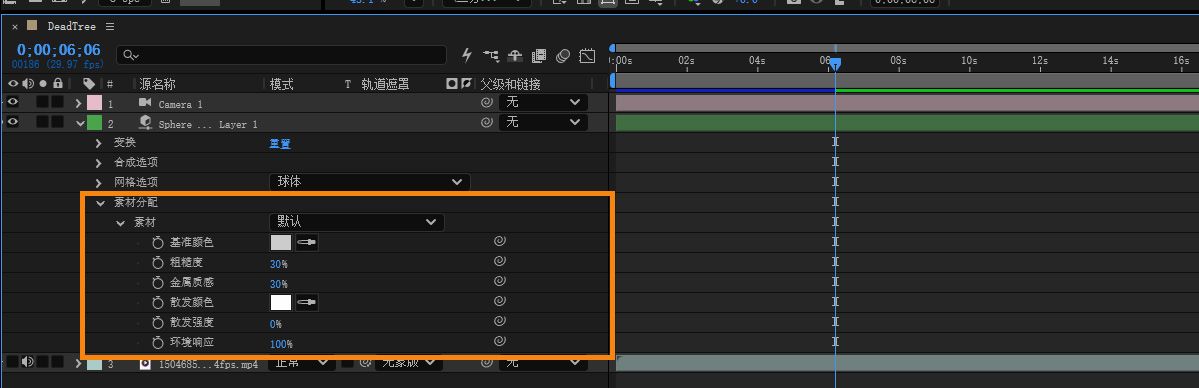Expand the 变换 property group
Viewport: 1199px width, 388px height.
[x=99, y=142]
